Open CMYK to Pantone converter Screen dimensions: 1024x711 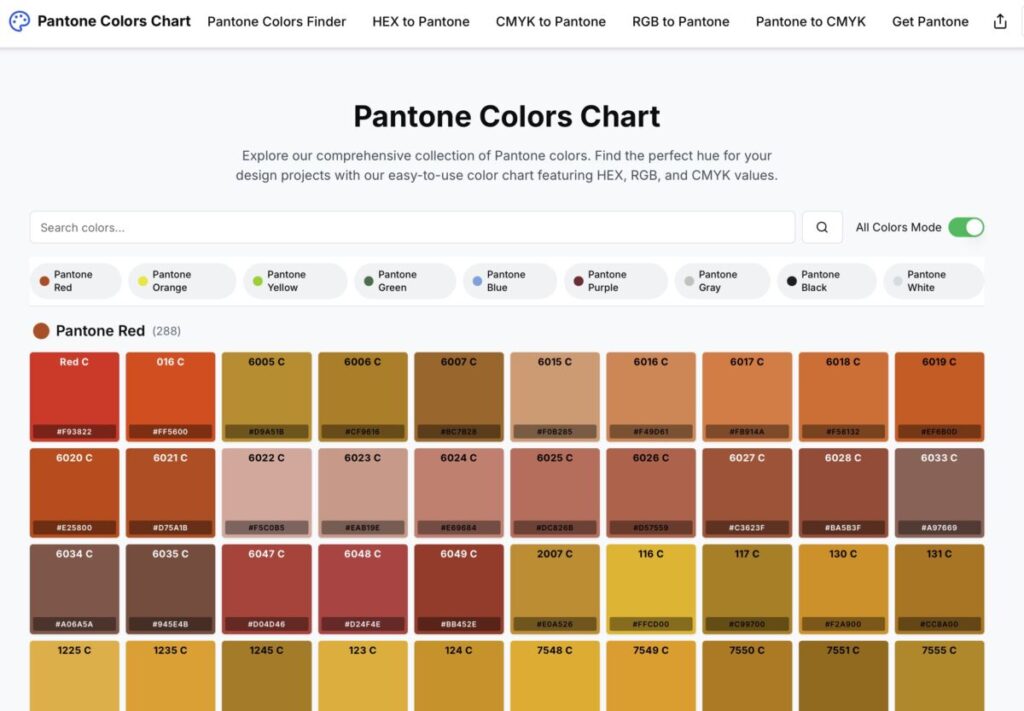click(x=550, y=21)
